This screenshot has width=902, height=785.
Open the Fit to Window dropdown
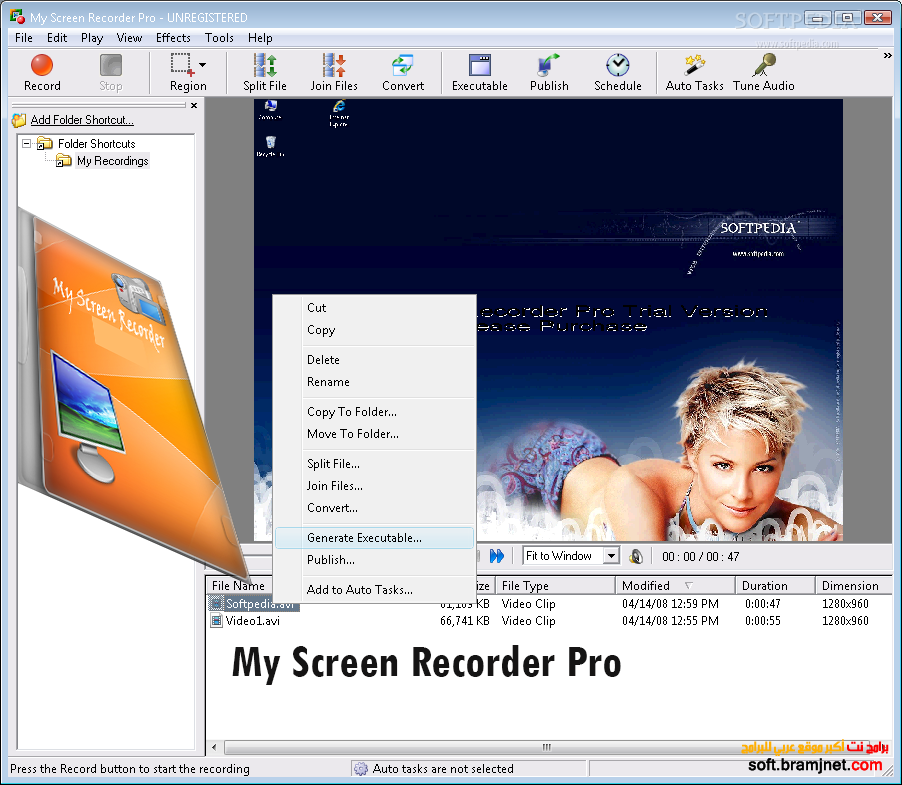click(x=611, y=556)
